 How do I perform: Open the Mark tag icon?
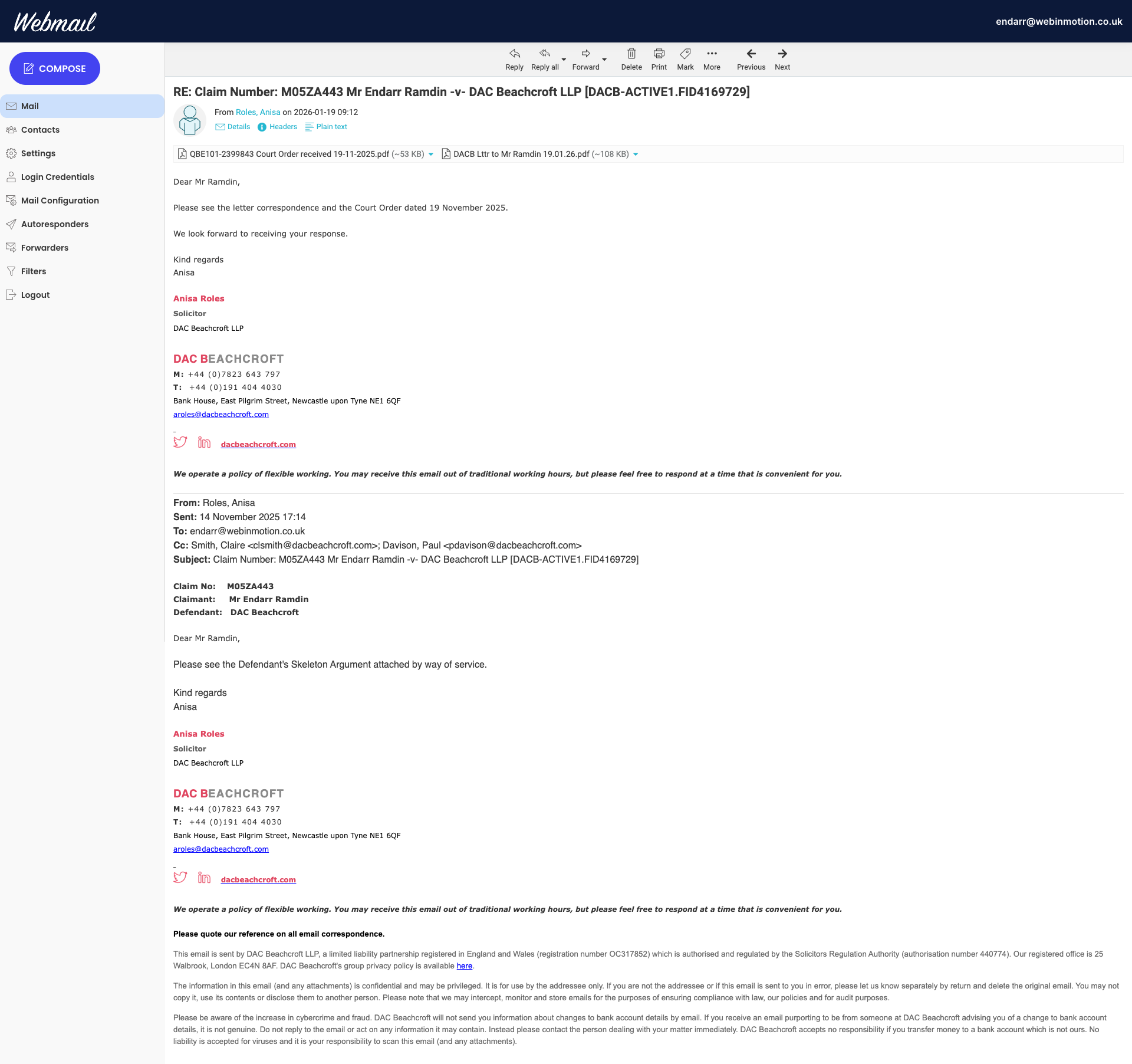click(685, 54)
